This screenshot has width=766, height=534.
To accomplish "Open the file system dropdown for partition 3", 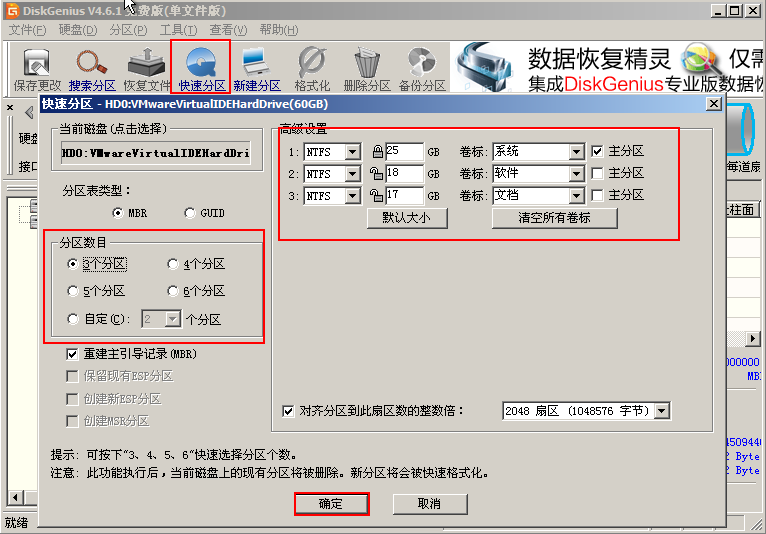I will pyautogui.click(x=352, y=196).
